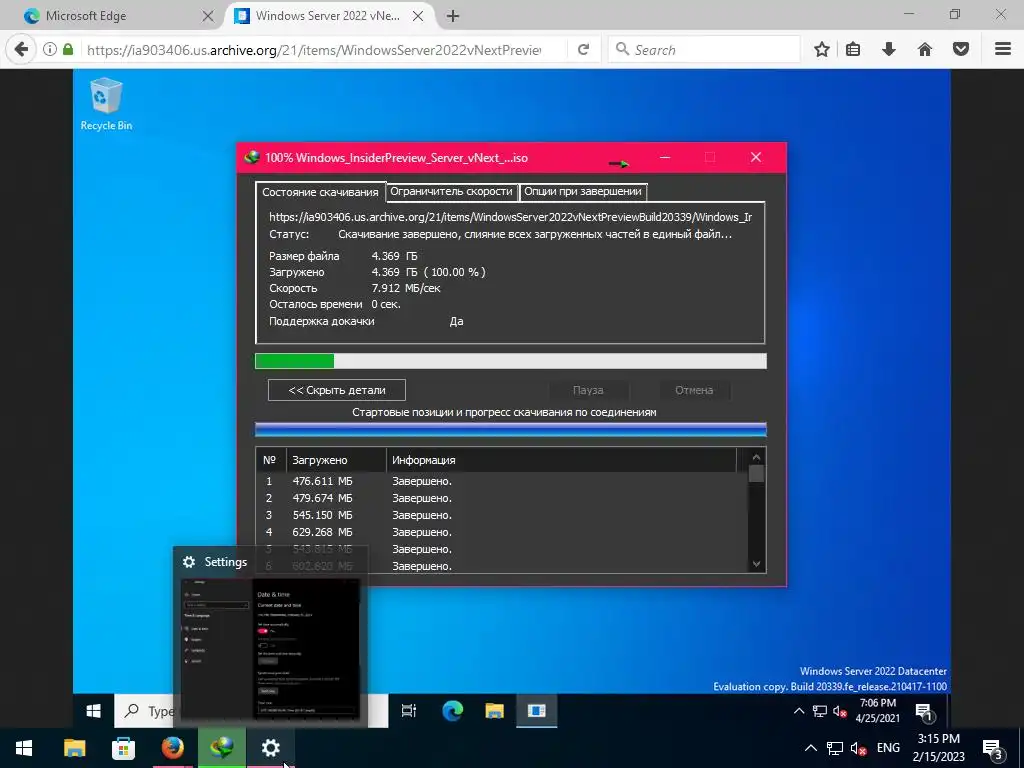The width and height of the screenshot is (1024, 768).
Task: Open Microsoft Store on host taskbar
Action: point(123,748)
